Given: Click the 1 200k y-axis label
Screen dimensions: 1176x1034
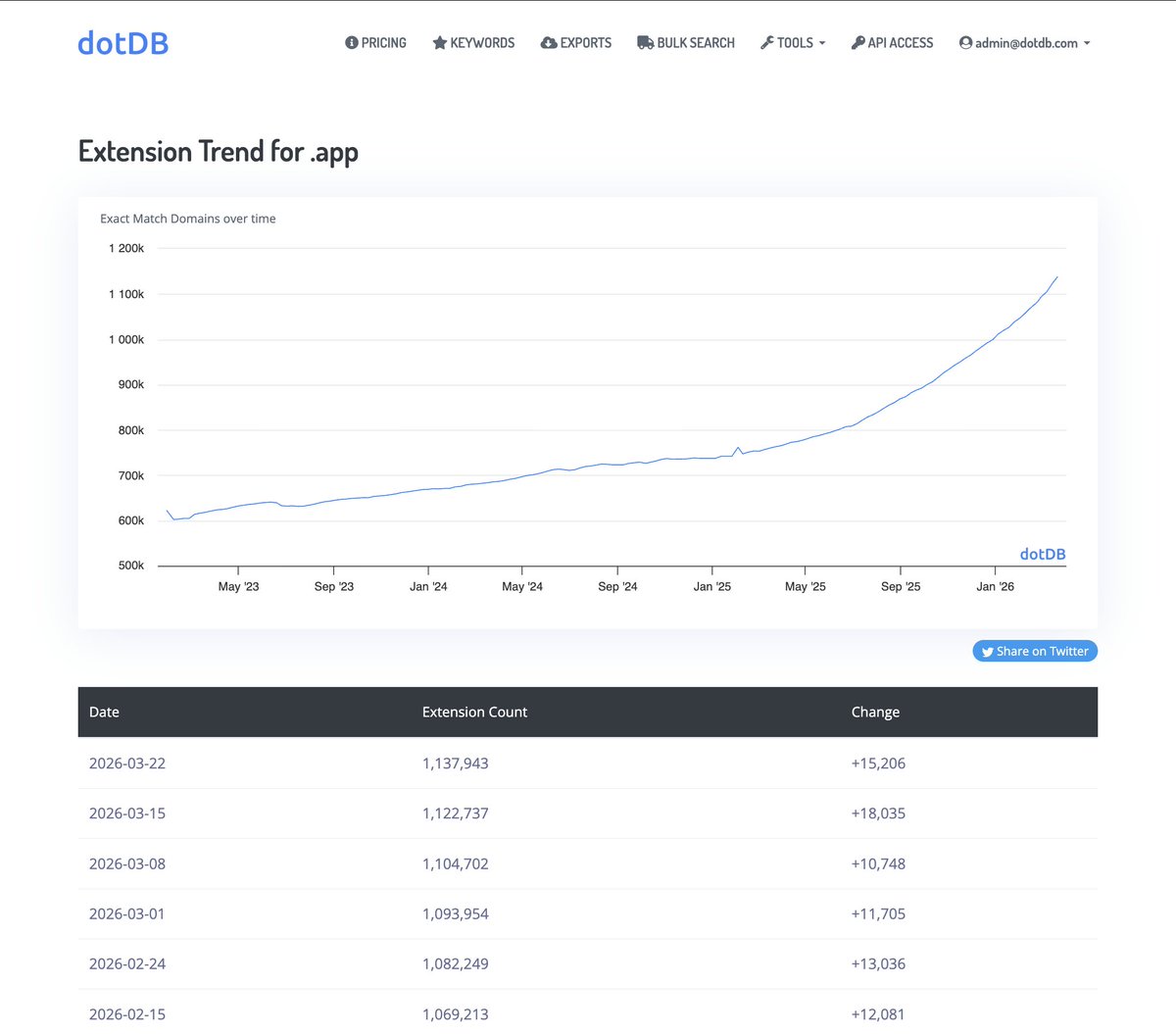Looking at the screenshot, I should [126, 249].
